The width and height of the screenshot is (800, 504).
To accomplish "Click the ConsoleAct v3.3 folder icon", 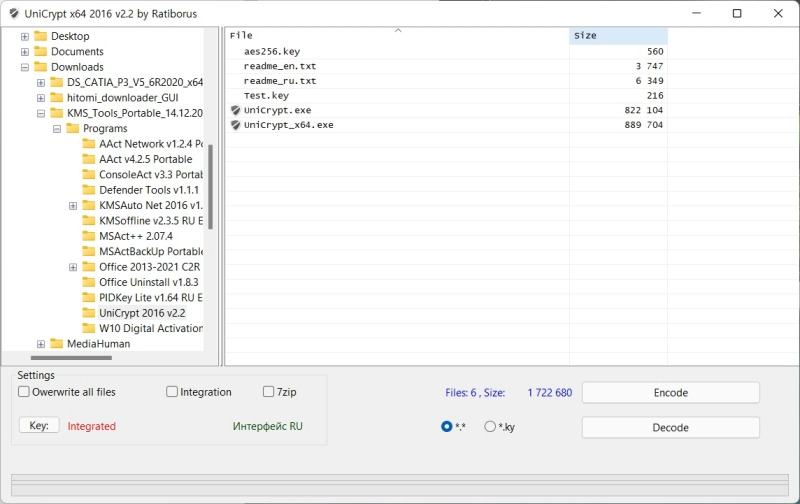I will point(89,174).
